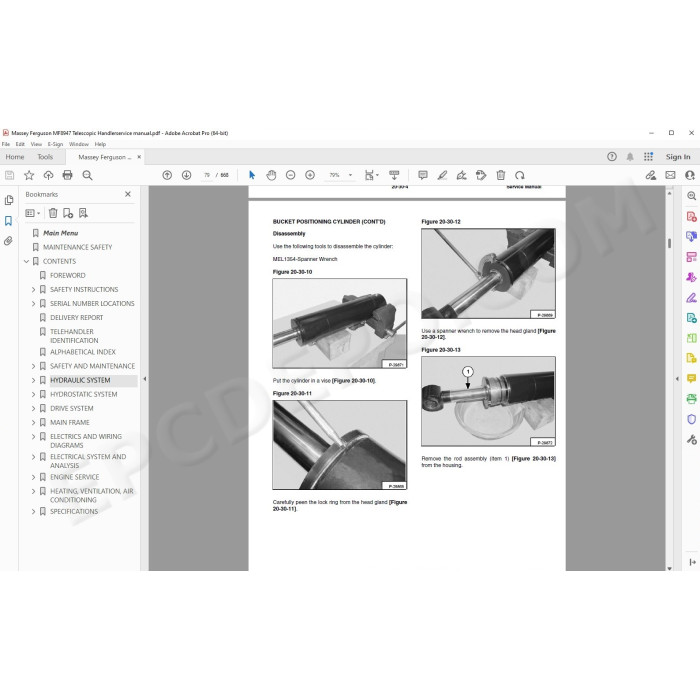The height and width of the screenshot is (700, 700).
Task: Open the E-Sign menu
Action: 55,144
